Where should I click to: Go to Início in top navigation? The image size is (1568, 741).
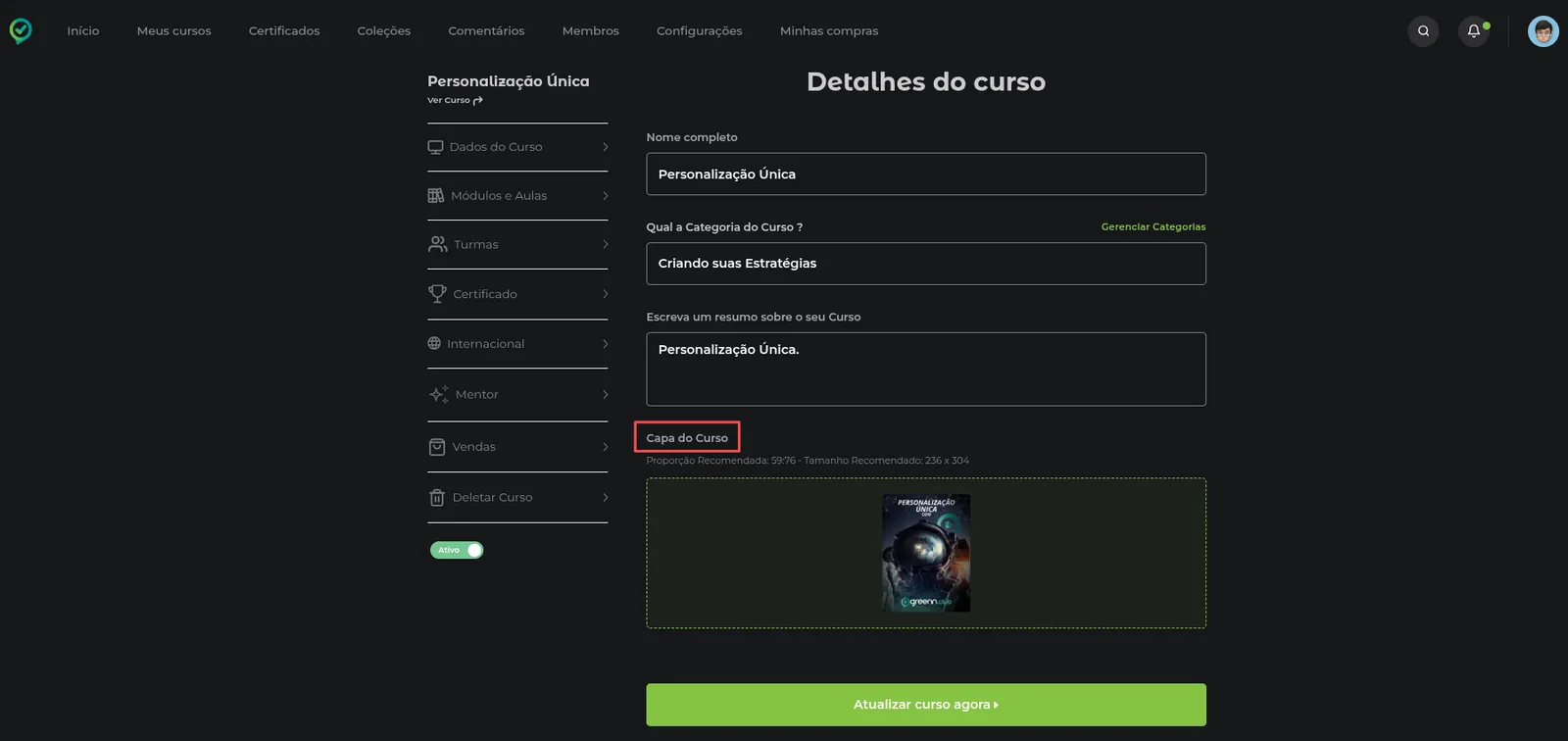pos(83,31)
